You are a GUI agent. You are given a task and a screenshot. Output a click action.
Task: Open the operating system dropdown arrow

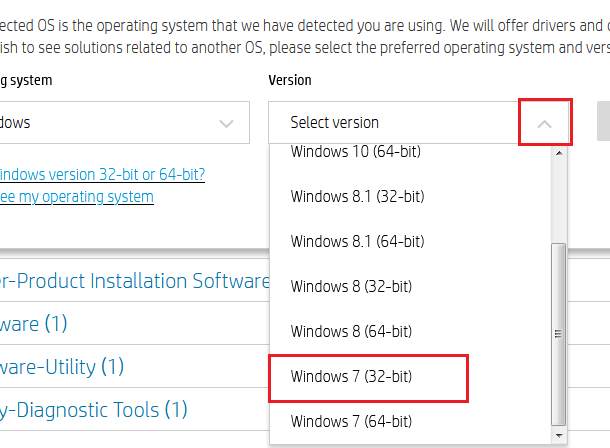(226, 123)
